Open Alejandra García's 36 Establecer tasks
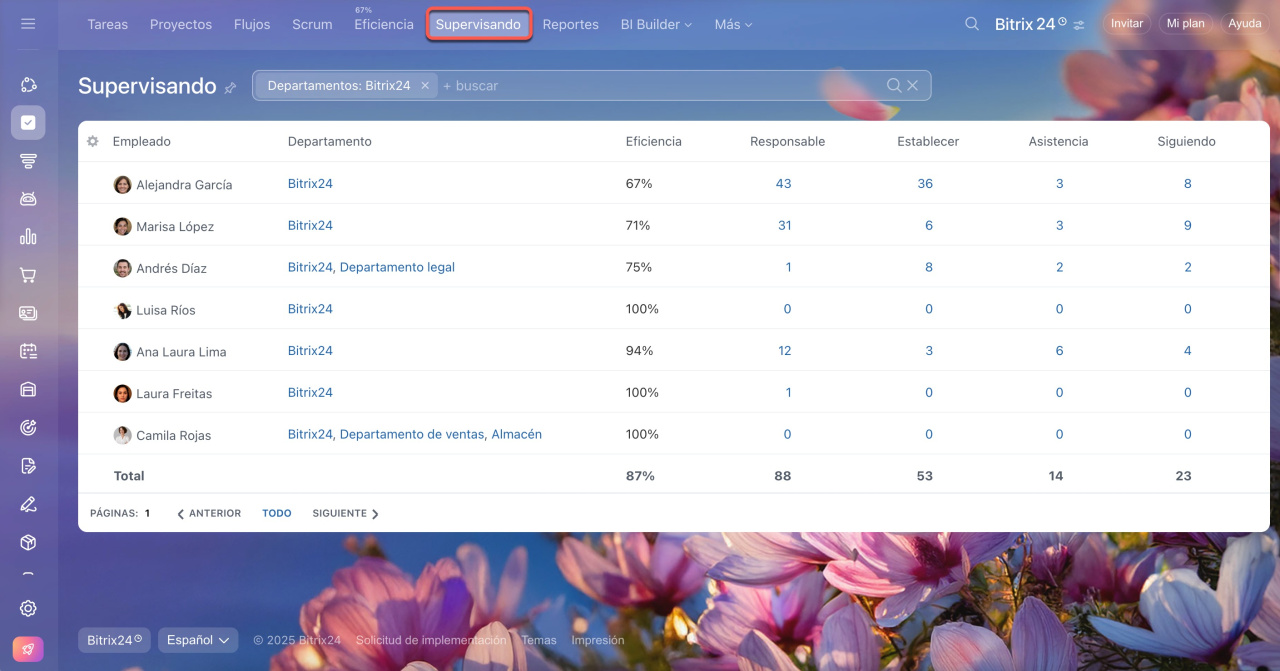Screen dimensions: 1280x671 click(925, 183)
